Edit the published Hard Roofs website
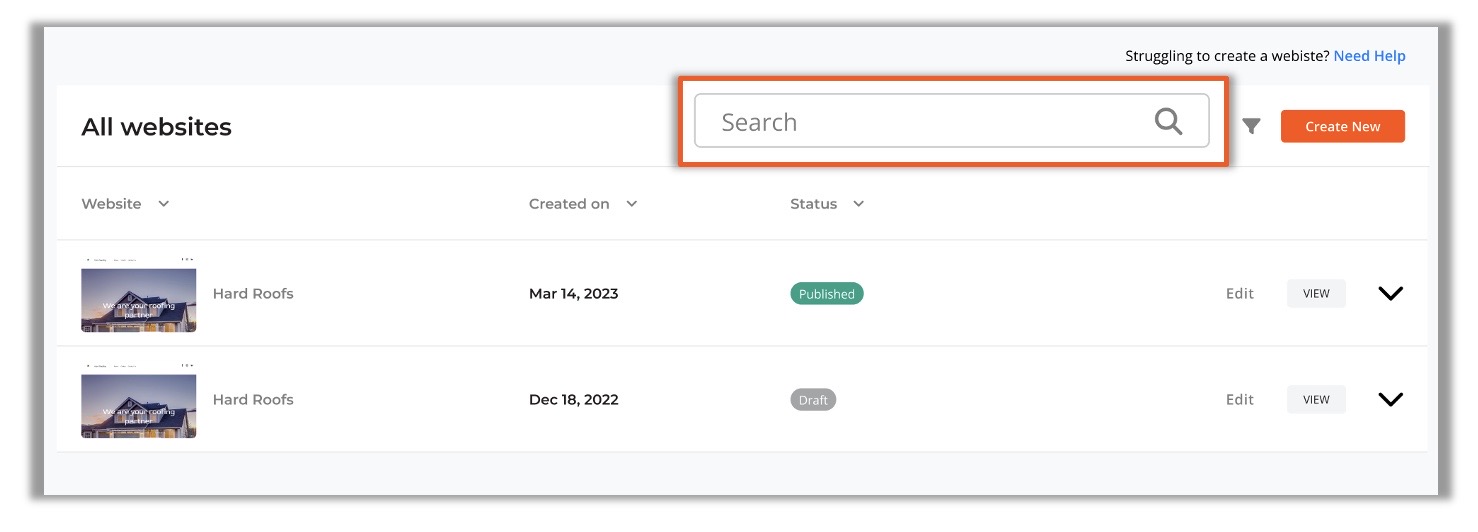This screenshot has height=532, width=1478. pyautogui.click(x=1239, y=294)
